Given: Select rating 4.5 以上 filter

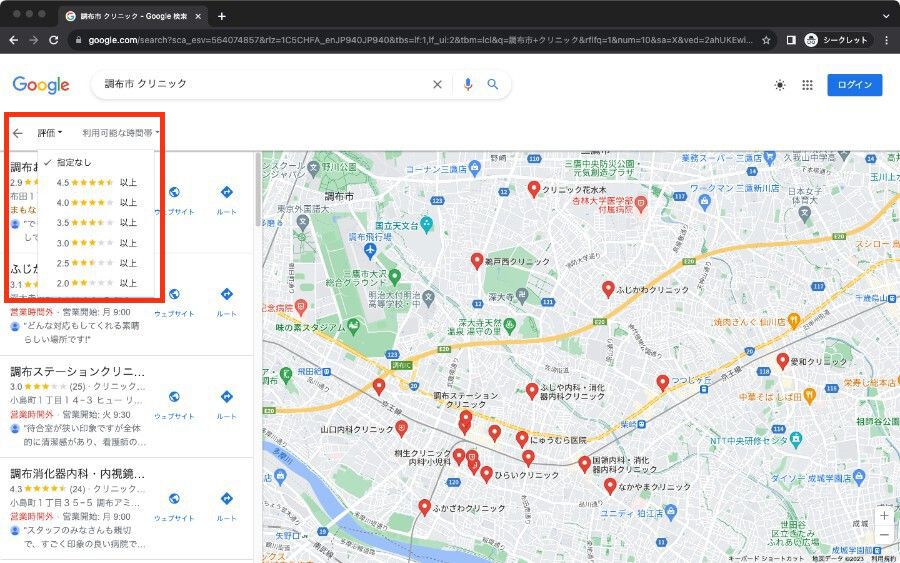Looking at the screenshot, I should [96, 183].
